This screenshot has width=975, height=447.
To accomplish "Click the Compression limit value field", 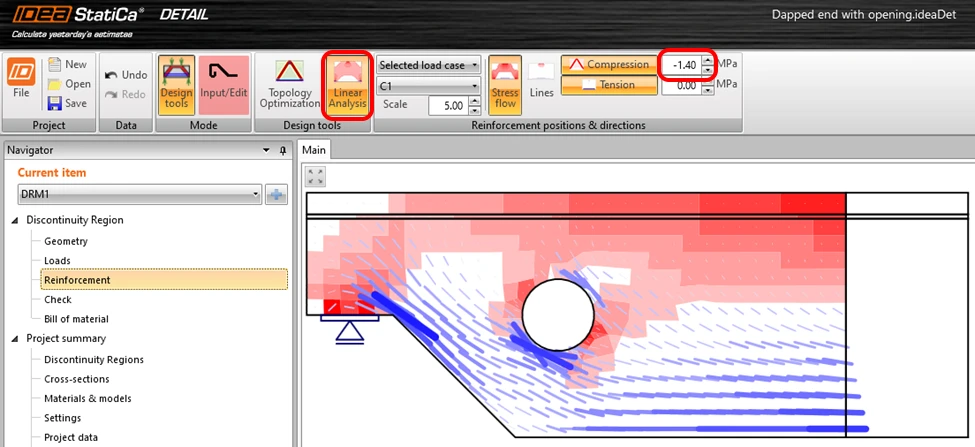I will (x=682, y=65).
